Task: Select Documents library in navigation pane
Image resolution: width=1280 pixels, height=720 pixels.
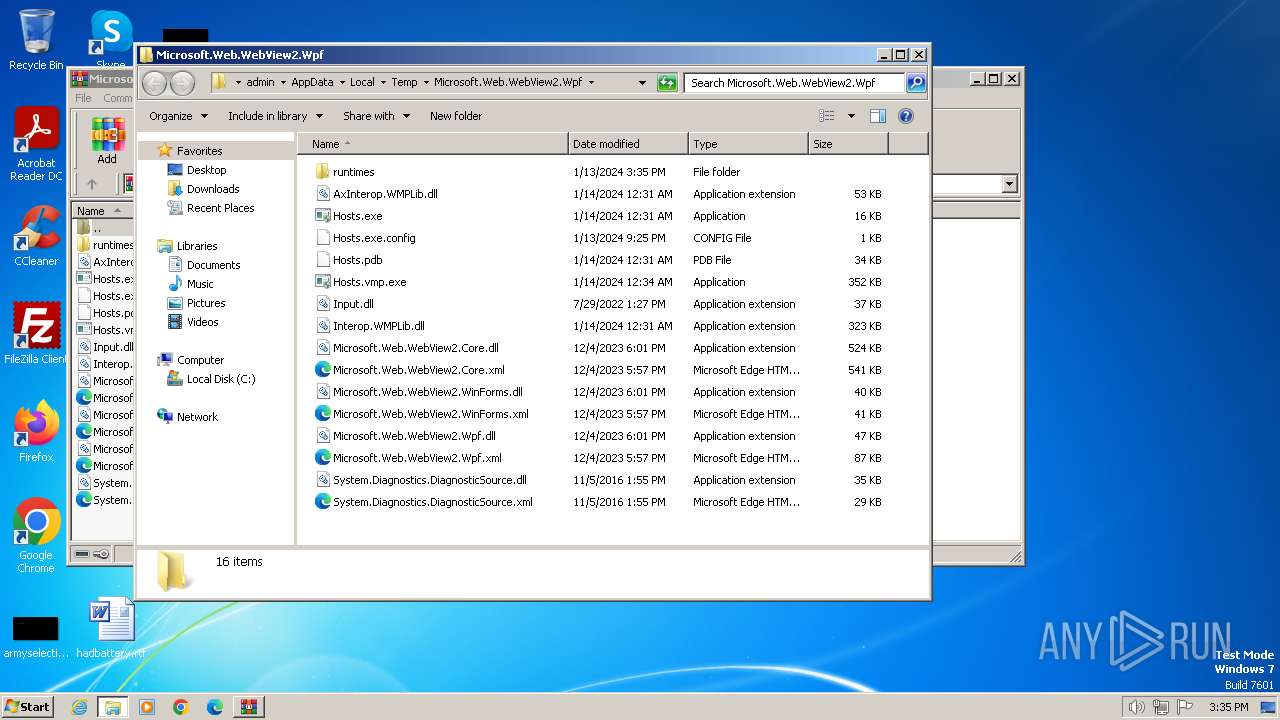Action: [x=213, y=265]
